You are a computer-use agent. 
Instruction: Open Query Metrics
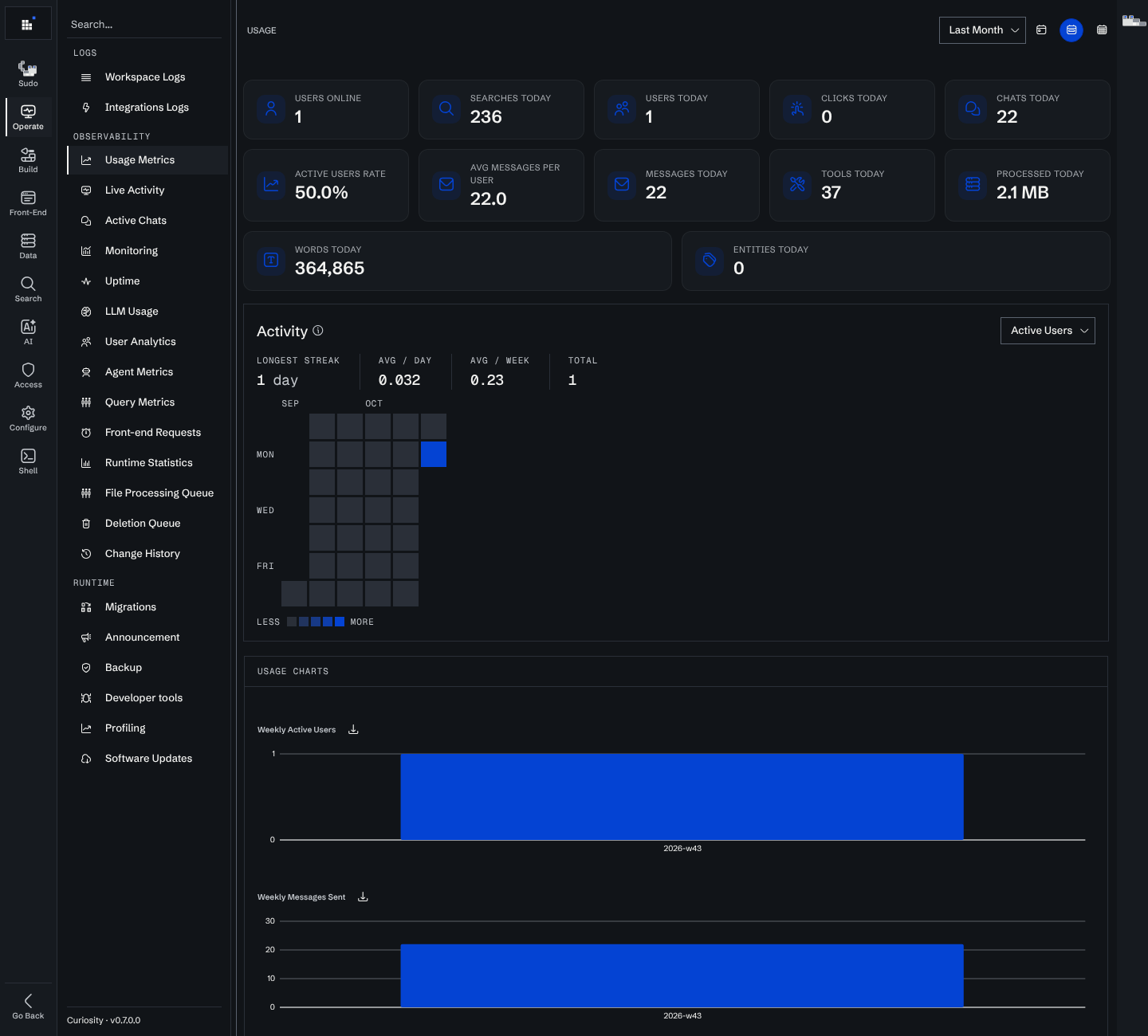point(147,402)
